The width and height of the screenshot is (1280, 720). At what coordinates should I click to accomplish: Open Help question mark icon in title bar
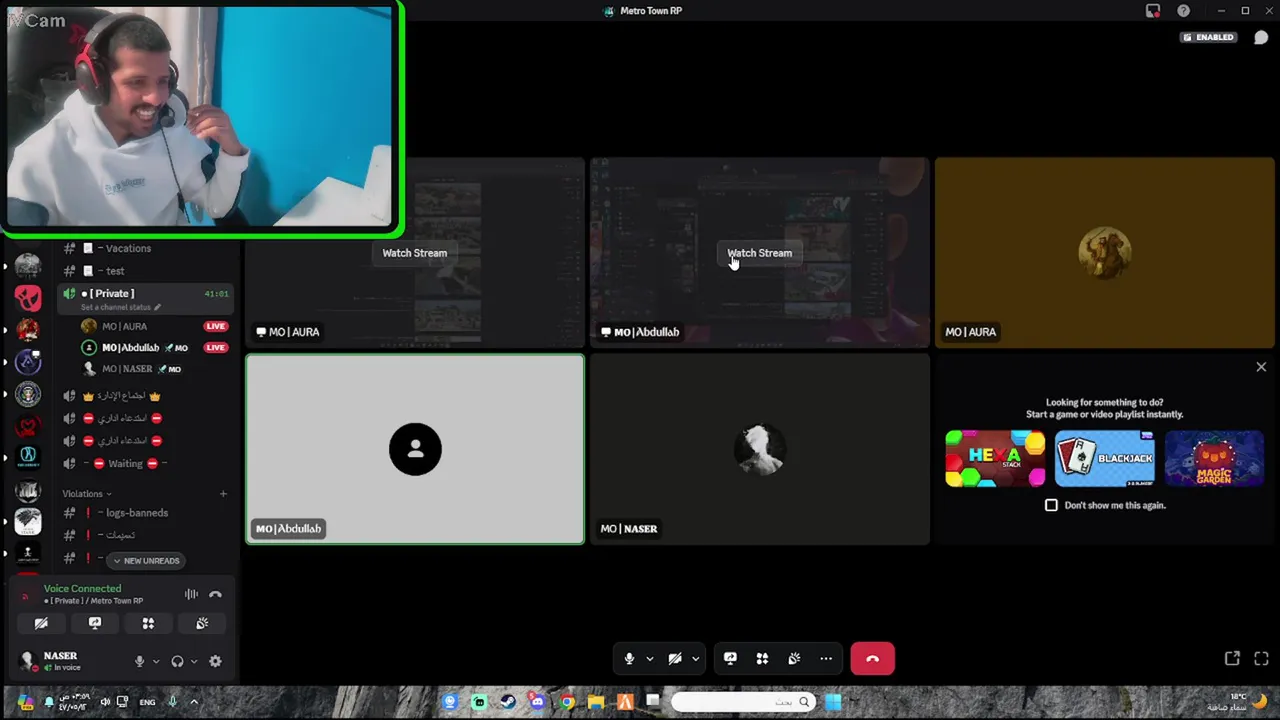(1184, 11)
